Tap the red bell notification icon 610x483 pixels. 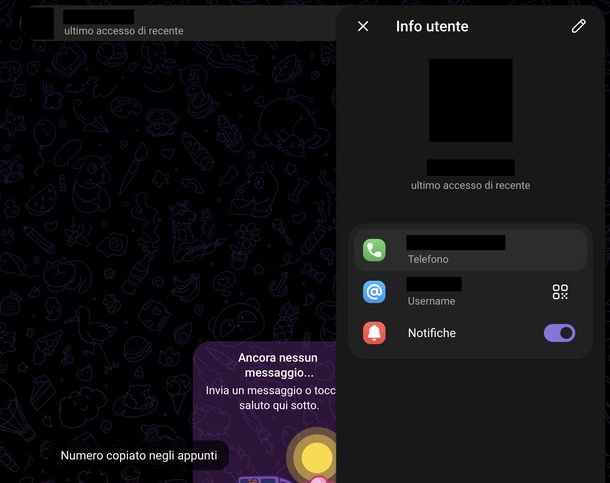coord(374,333)
